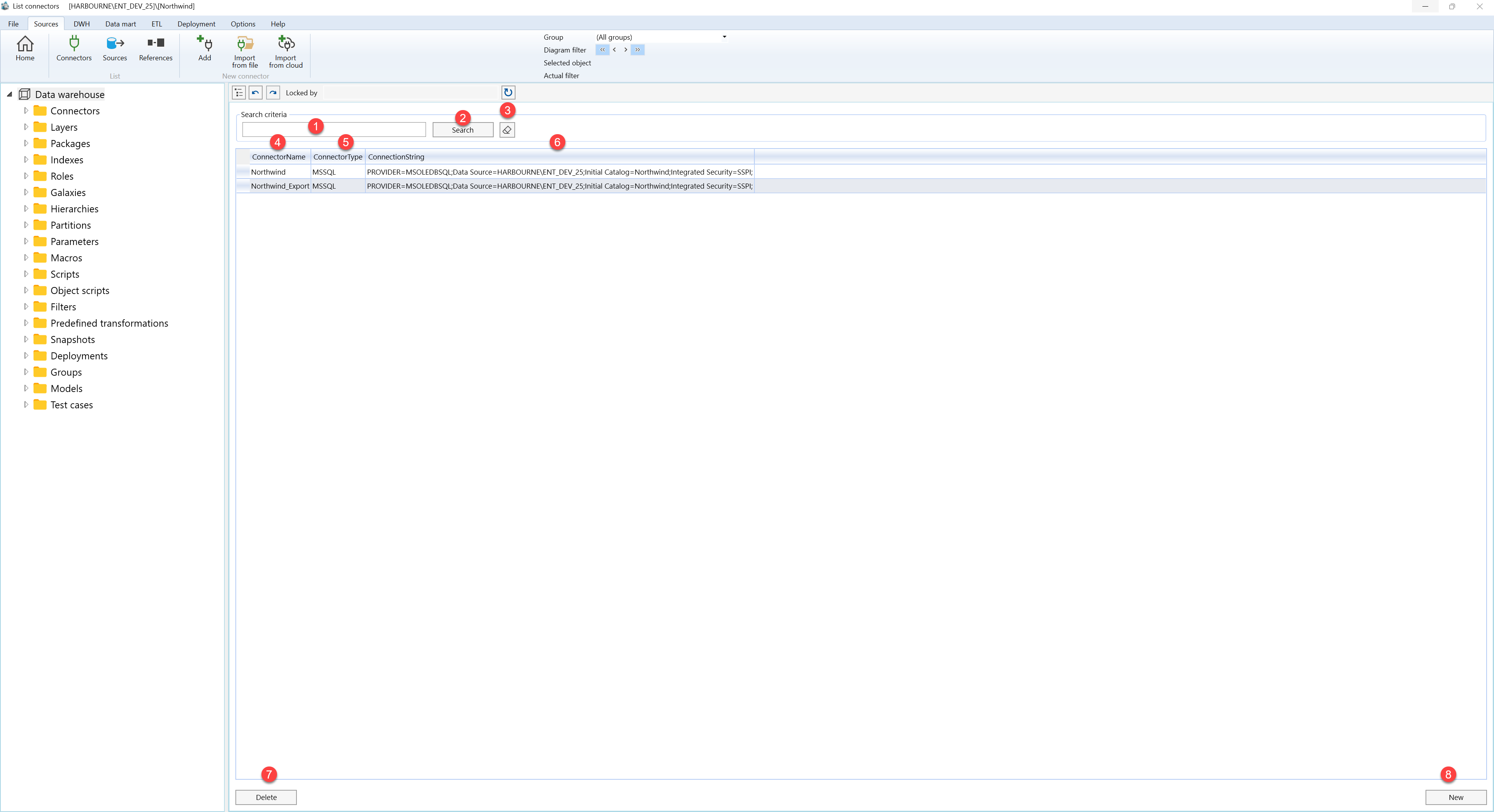Image resolution: width=1494 pixels, height=812 pixels.
Task: Import connector from cloud
Action: click(286, 52)
